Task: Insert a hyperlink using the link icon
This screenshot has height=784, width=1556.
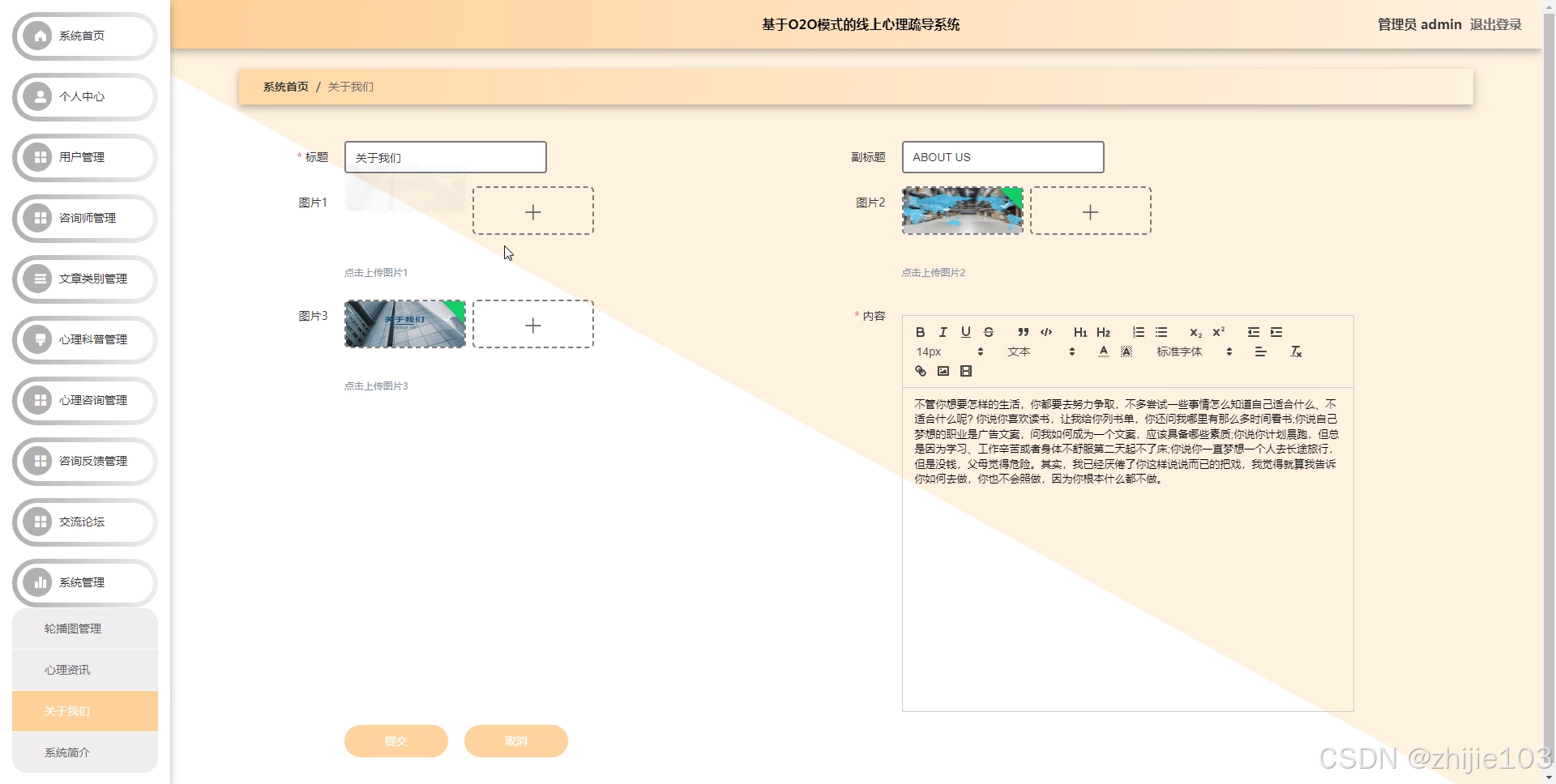Action: click(920, 371)
